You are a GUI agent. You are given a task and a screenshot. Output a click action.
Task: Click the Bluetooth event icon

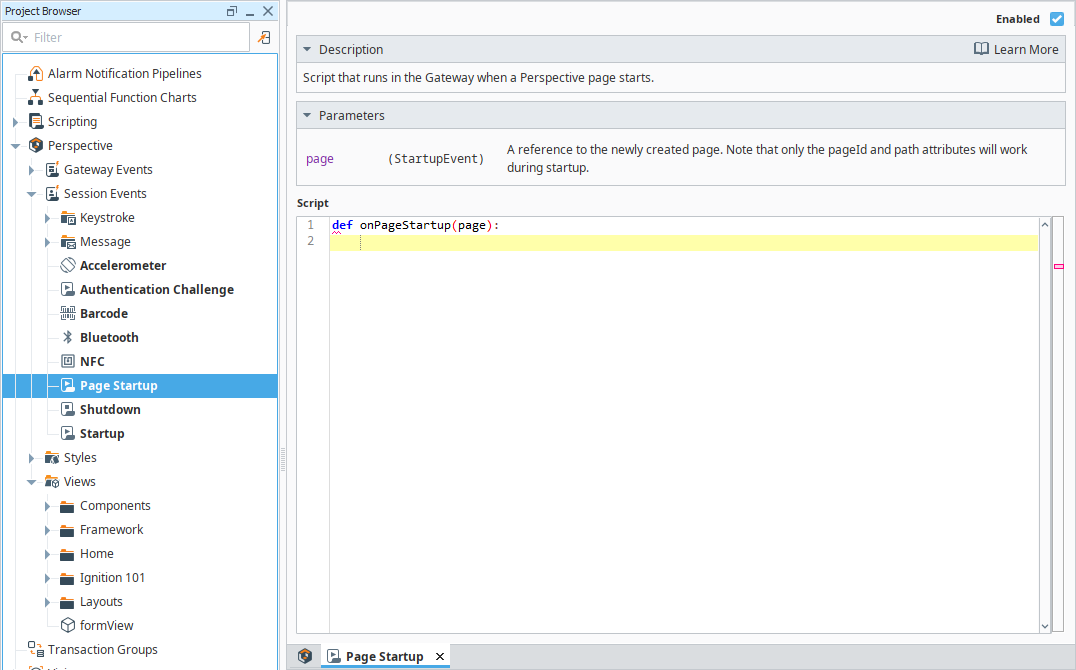(68, 337)
